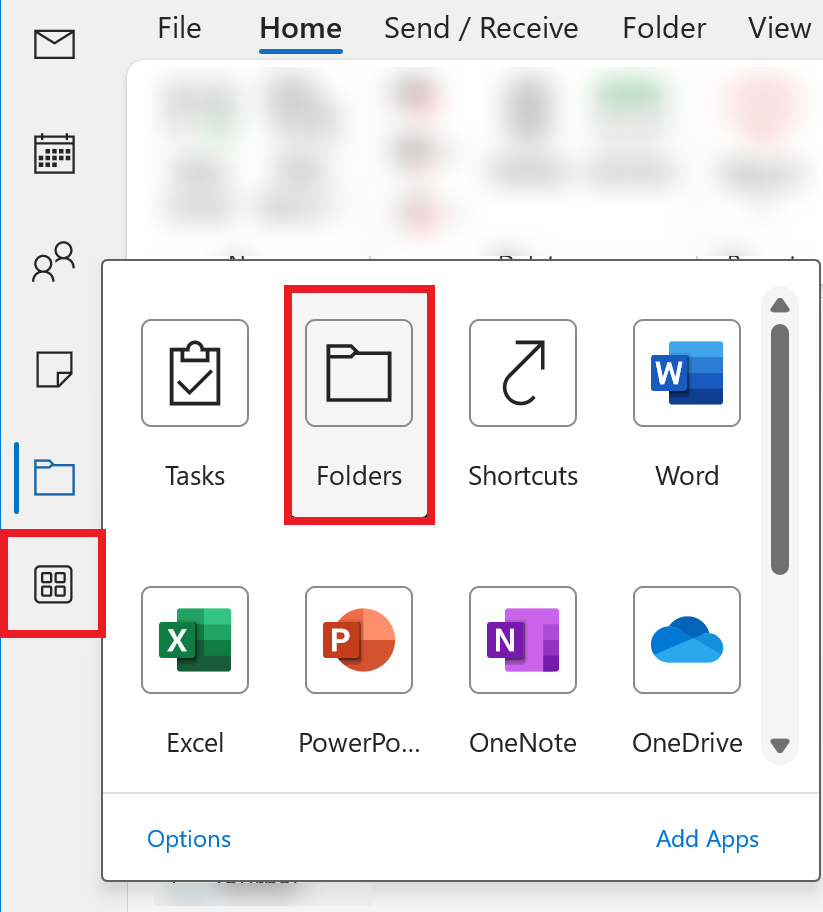Screen dimensions: 823x912
Task: Open the Notes icon in sidebar
Action: [x=54, y=369]
